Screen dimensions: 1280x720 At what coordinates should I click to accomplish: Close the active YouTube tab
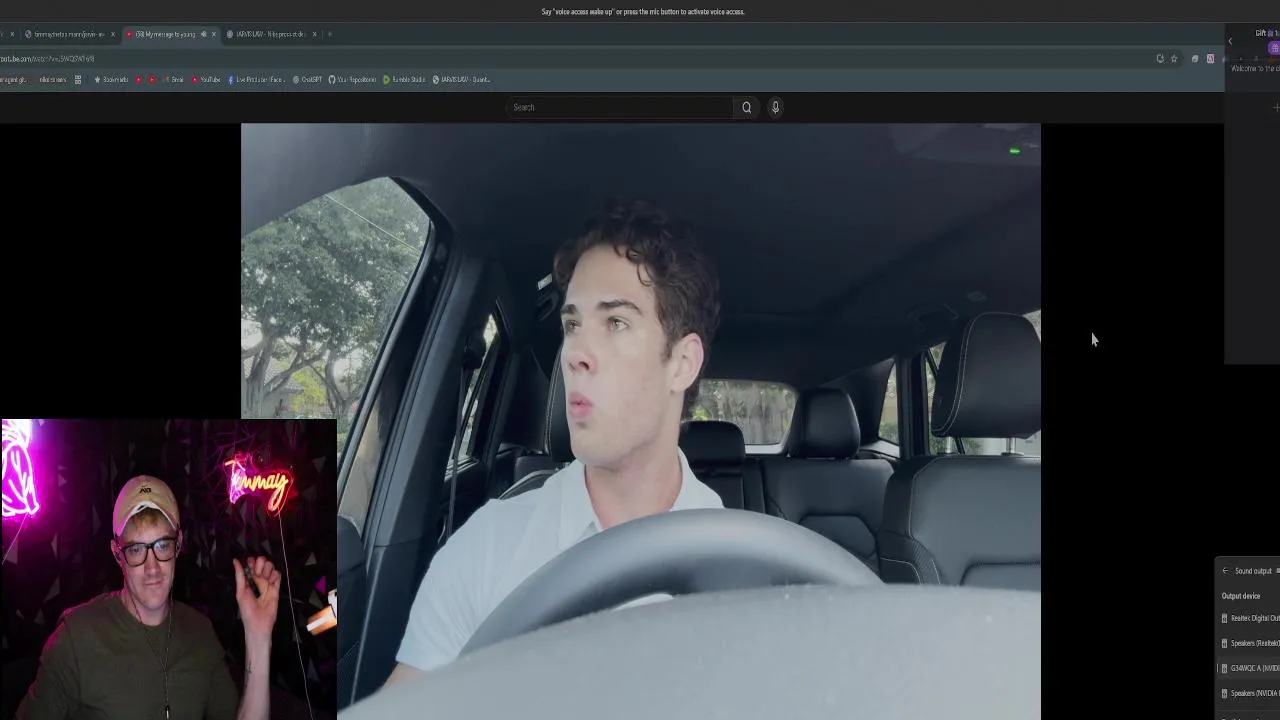coord(213,34)
